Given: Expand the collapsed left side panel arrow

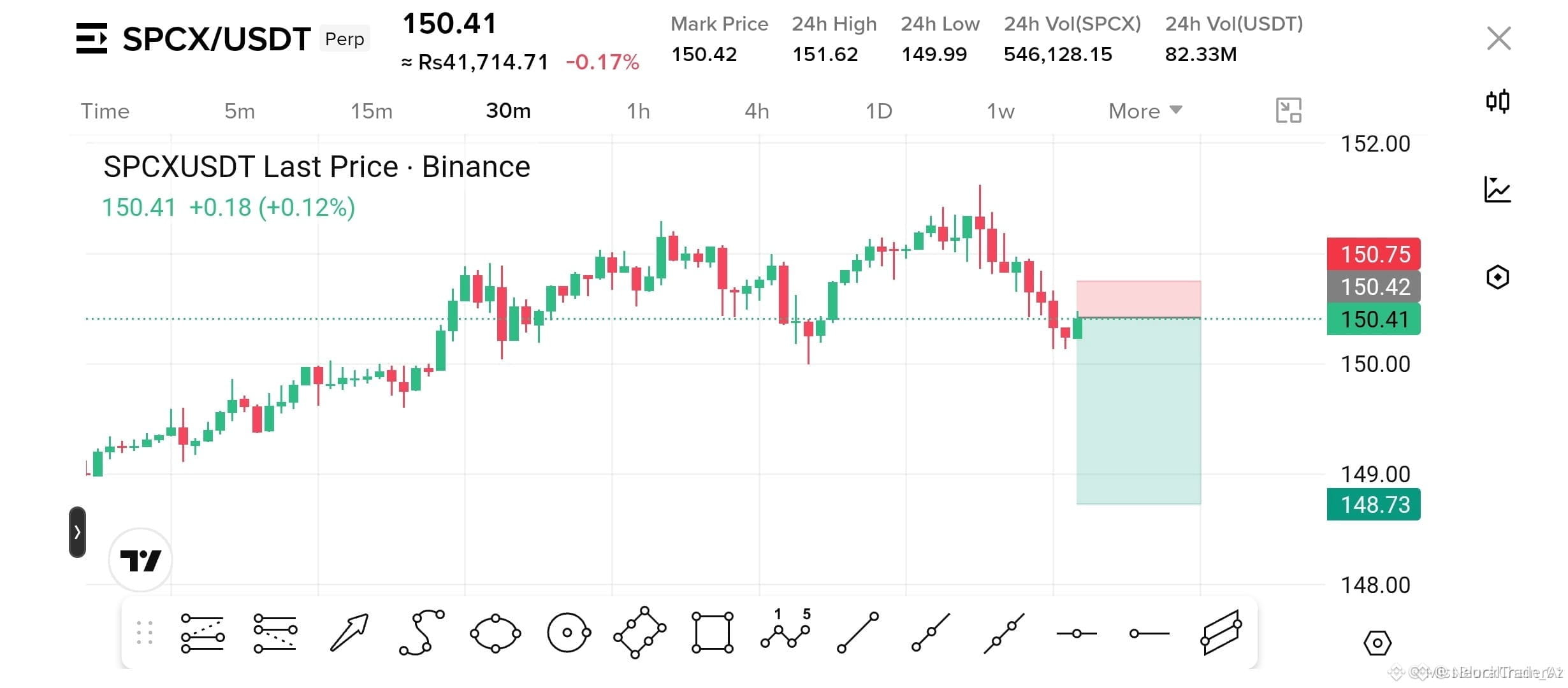Looking at the screenshot, I should click(77, 532).
